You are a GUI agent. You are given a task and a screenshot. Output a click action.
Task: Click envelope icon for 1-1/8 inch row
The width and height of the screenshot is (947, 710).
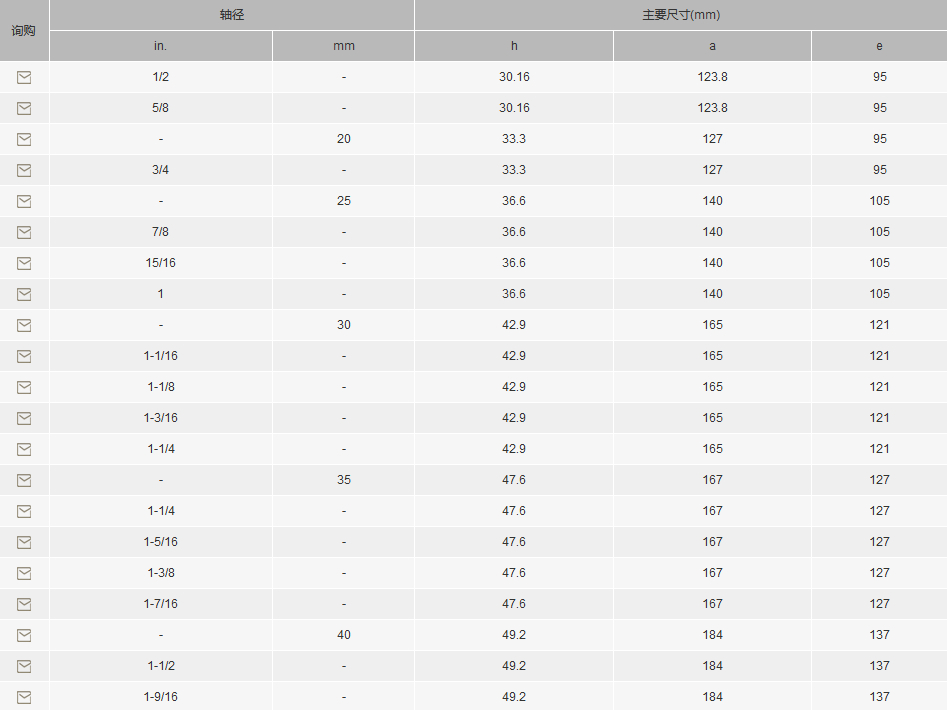[x=24, y=387]
